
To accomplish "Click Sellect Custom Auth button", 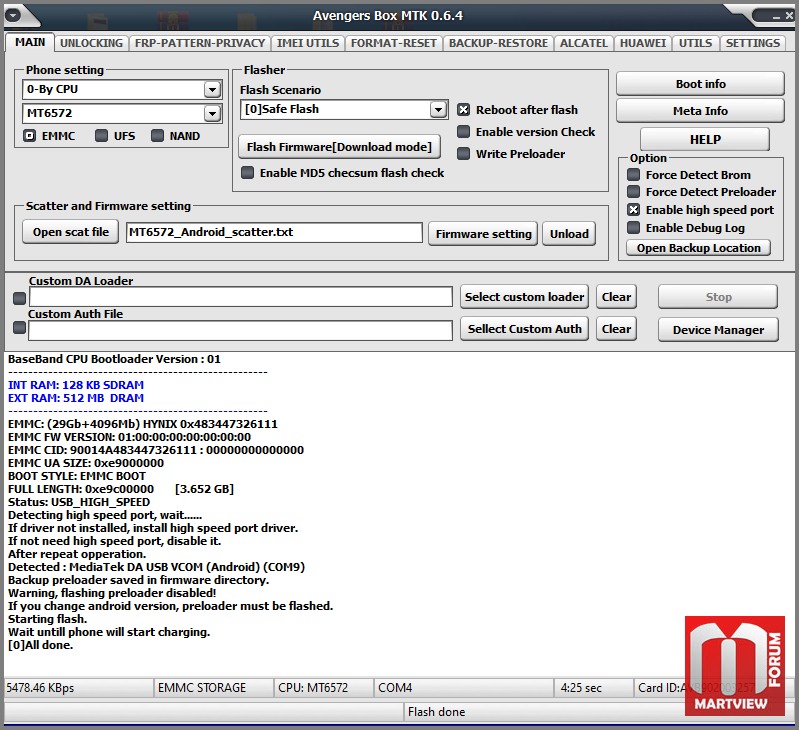I will tap(524, 329).
